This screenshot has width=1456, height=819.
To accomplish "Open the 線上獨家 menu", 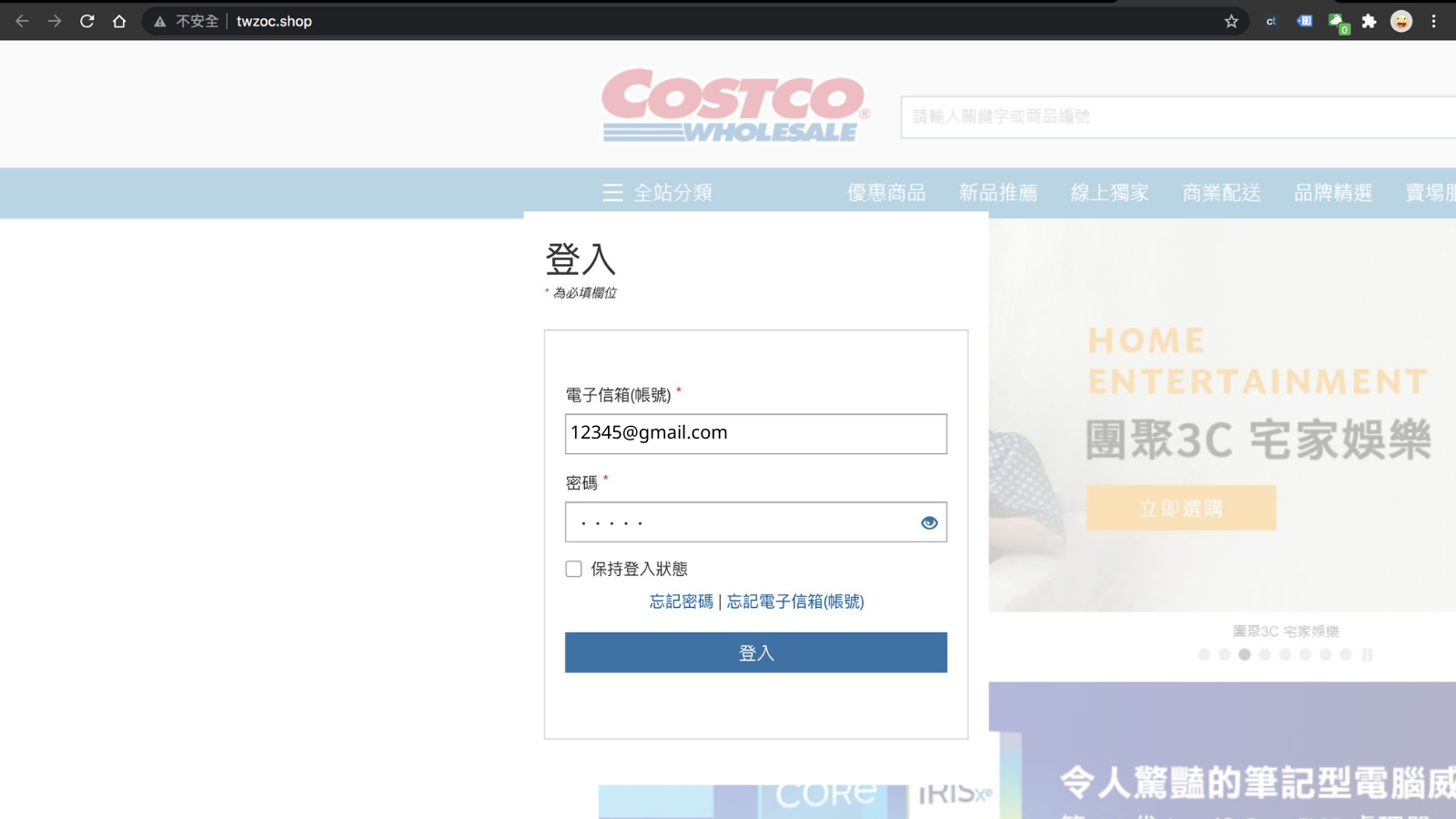I will tap(1110, 192).
